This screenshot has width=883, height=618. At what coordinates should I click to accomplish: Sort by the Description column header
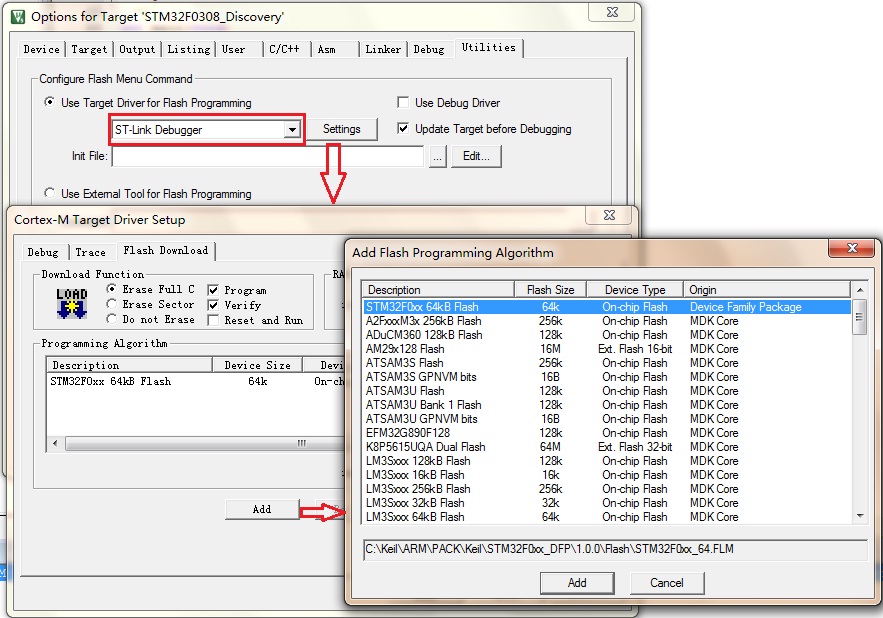point(438,290)
